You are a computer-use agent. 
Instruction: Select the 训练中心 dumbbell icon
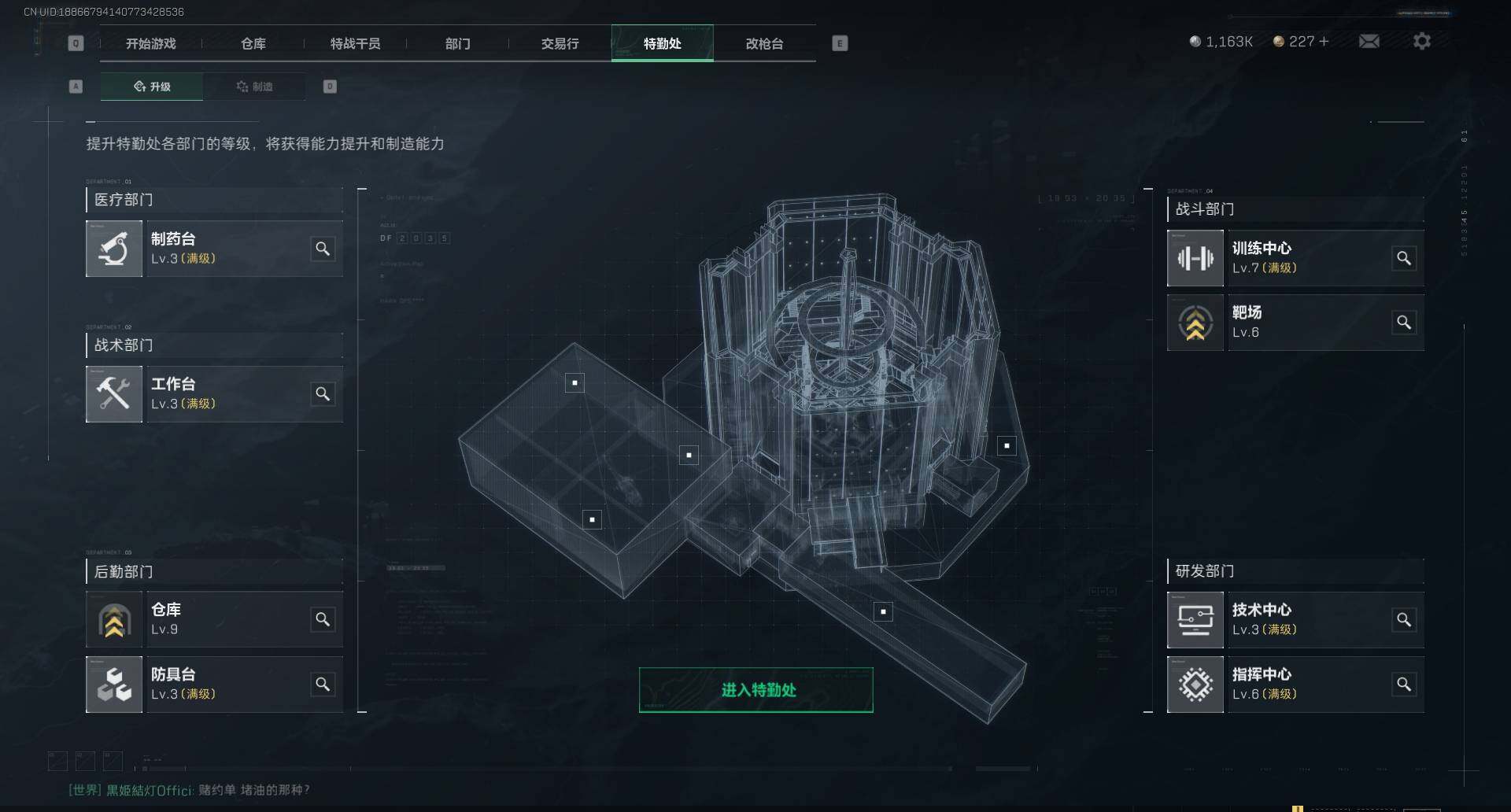(x=1195, y=258)
